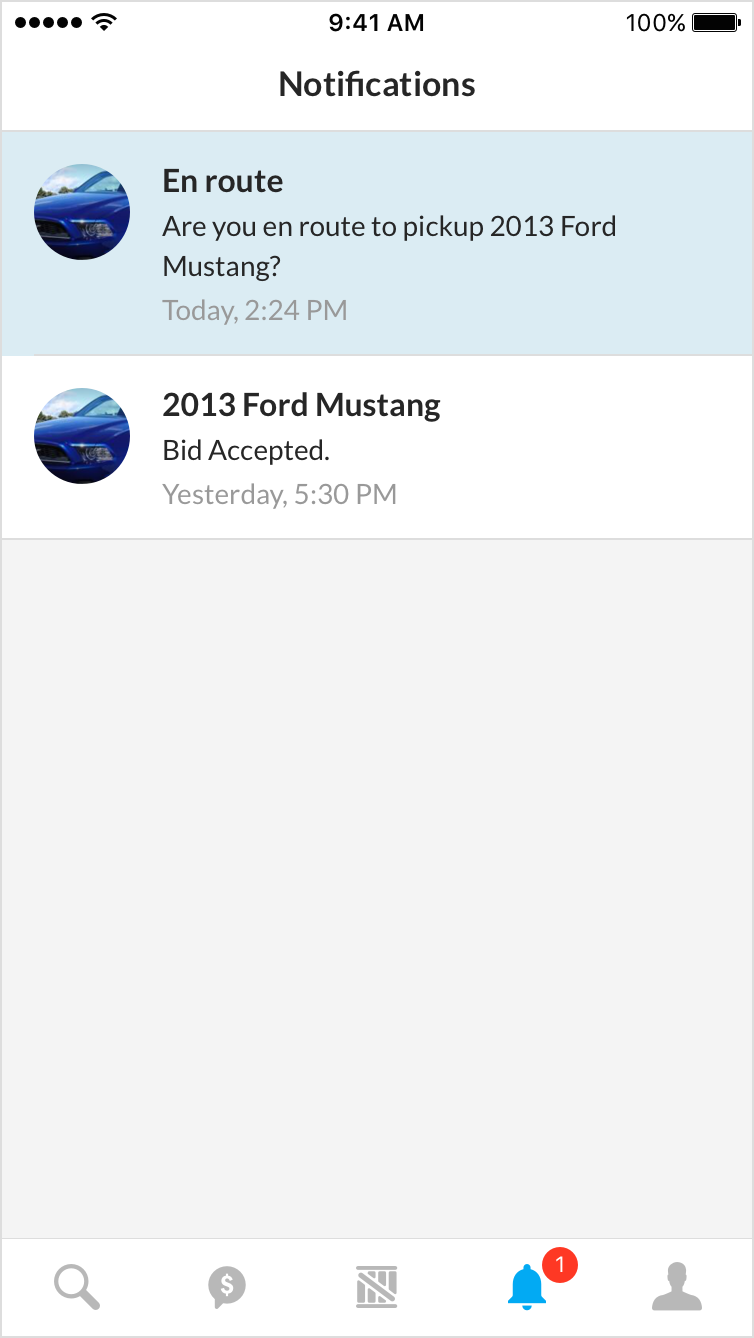Tap the 100% battery percentage text

(655, 22)
